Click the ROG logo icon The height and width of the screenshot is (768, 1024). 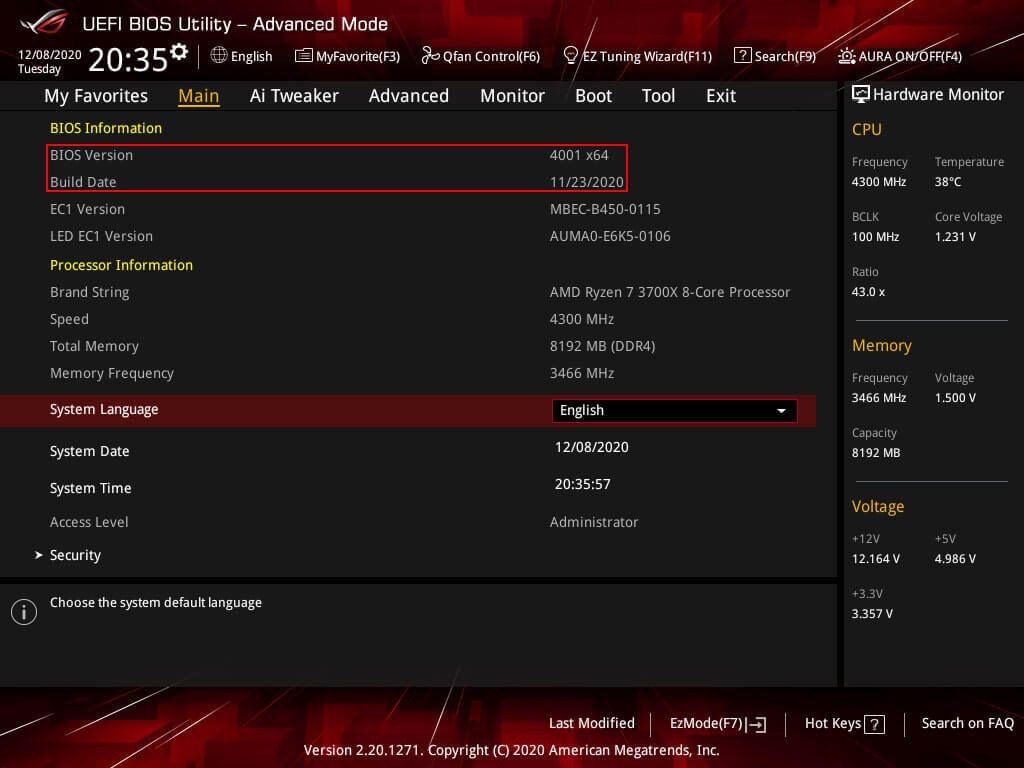44,22
